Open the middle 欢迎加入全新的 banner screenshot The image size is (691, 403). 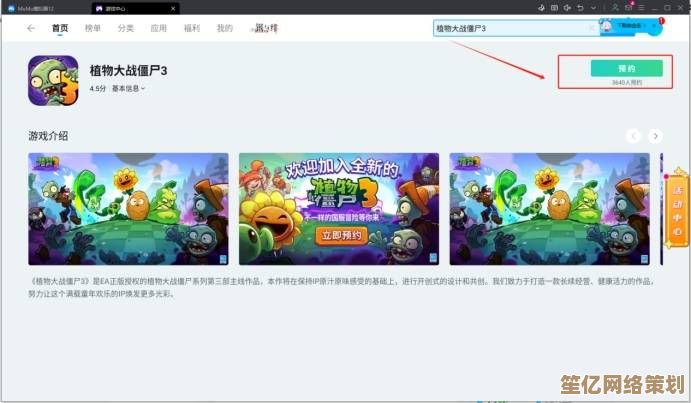pos(339,209)
